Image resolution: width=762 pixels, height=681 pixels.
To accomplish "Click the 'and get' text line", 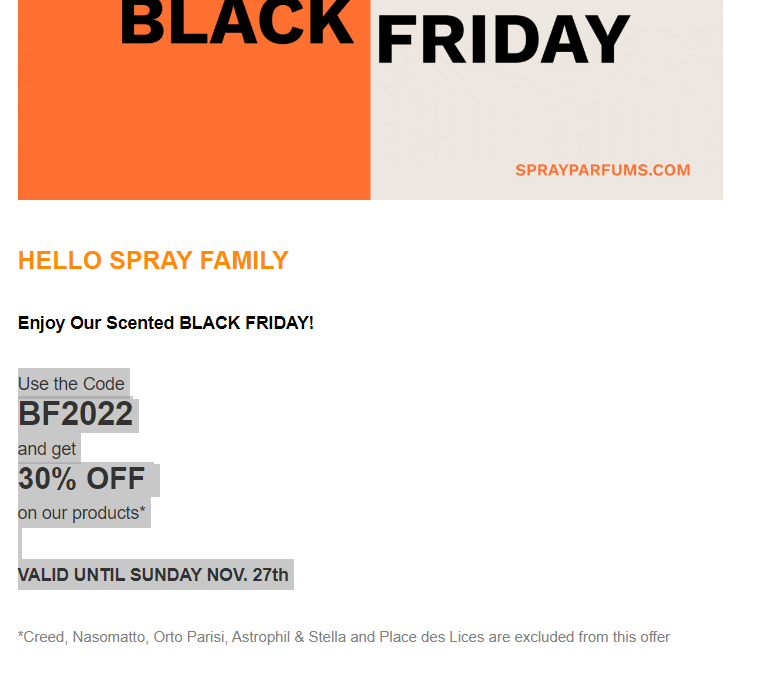I will 47,449.
